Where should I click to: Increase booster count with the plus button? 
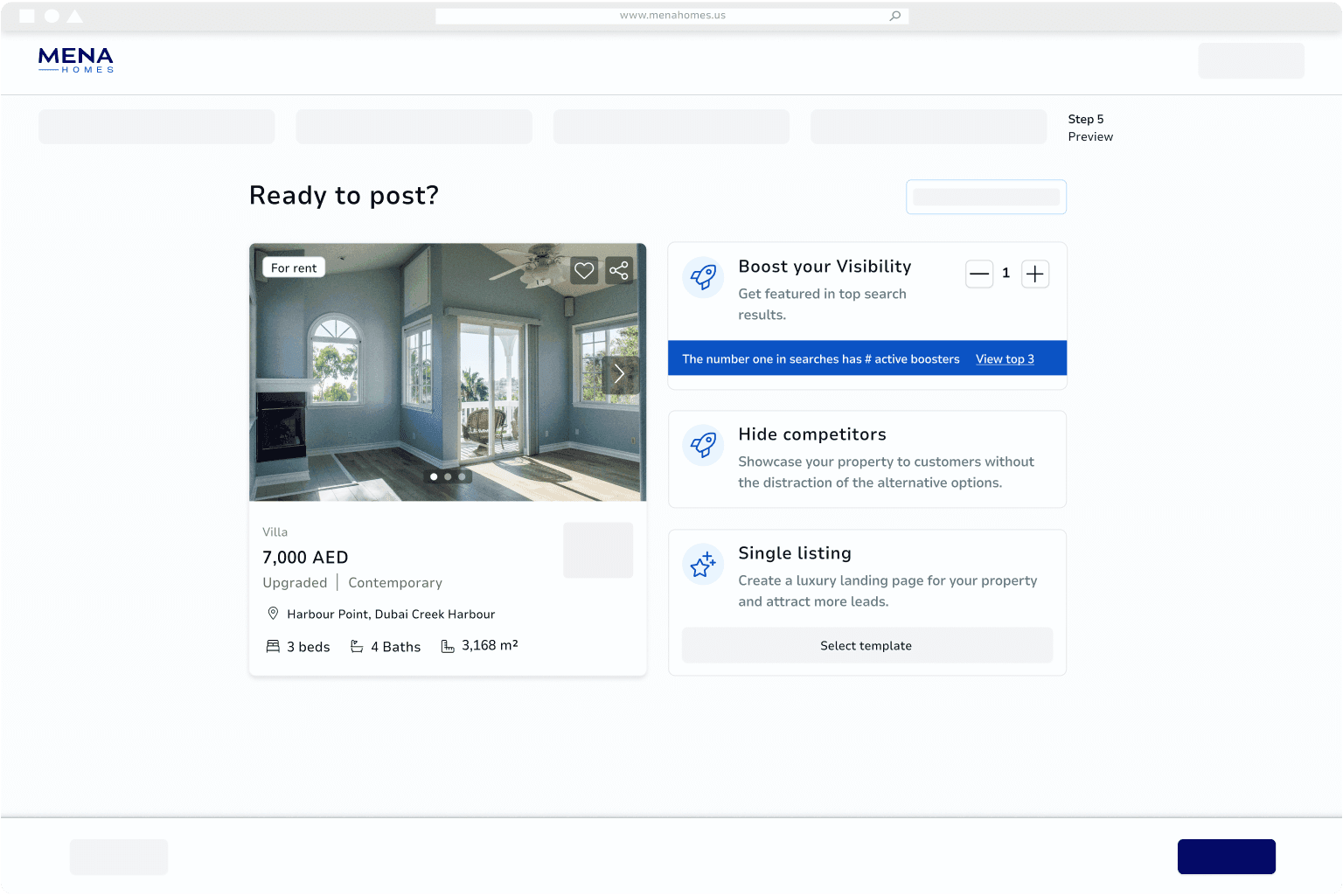tap(1035, 274)
